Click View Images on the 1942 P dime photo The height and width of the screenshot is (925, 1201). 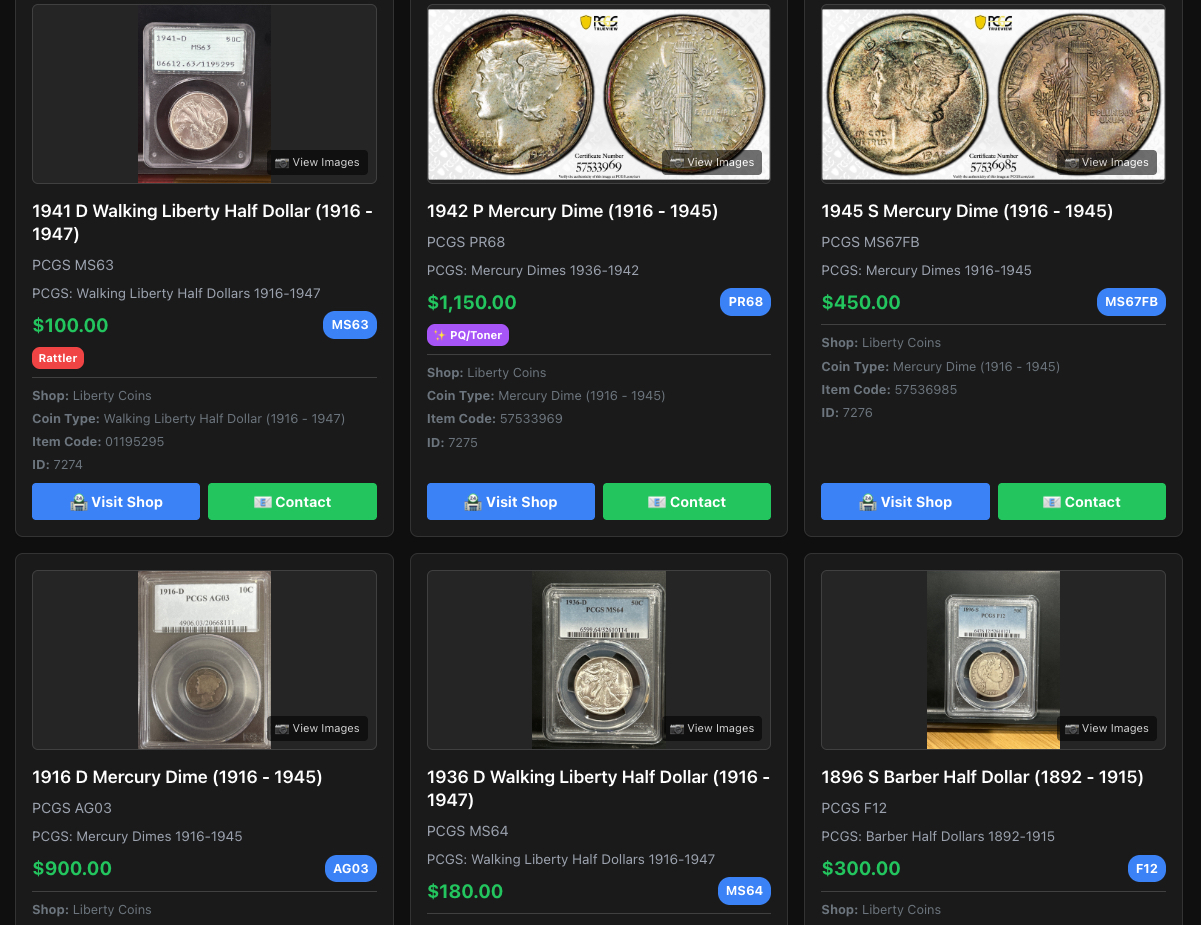712,162
